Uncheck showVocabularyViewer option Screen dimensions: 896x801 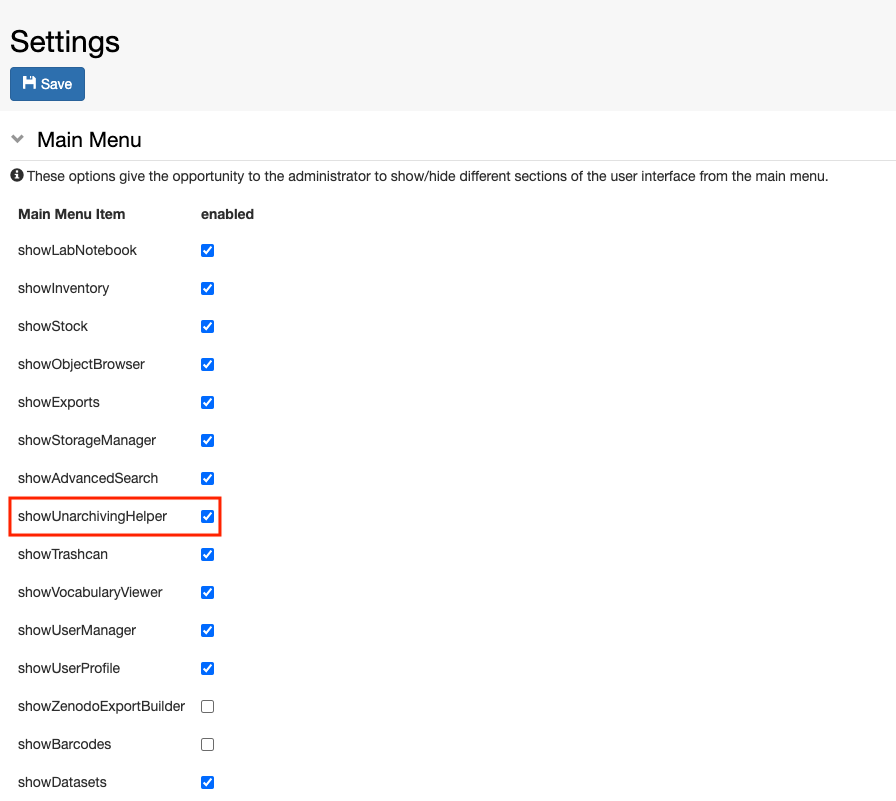(207, 592)
